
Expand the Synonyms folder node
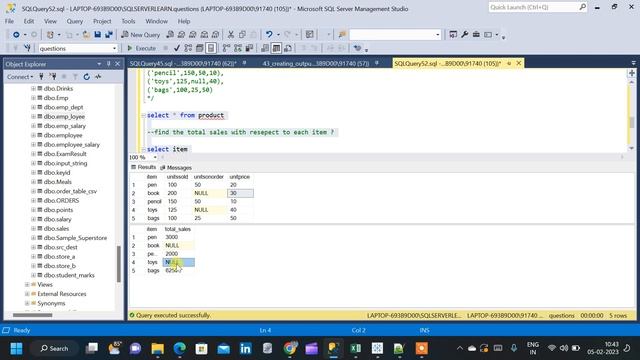click(x=27, y=303)
